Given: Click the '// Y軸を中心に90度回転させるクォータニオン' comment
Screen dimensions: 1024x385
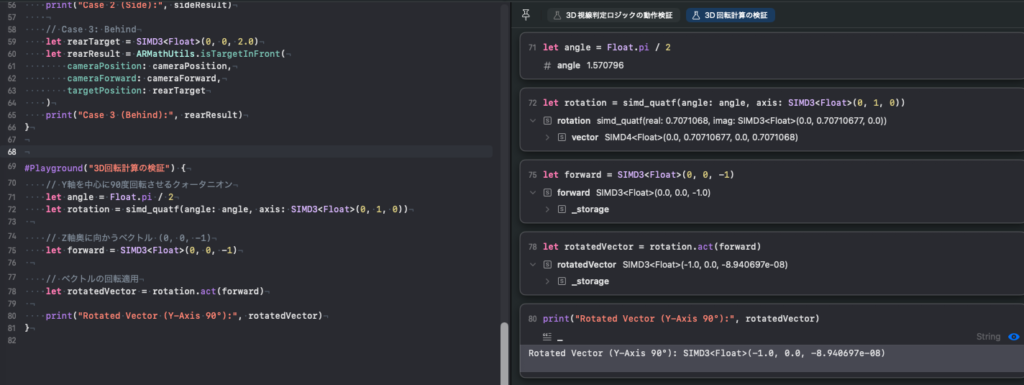Looking at the screenshot, I should click(139, 185).
